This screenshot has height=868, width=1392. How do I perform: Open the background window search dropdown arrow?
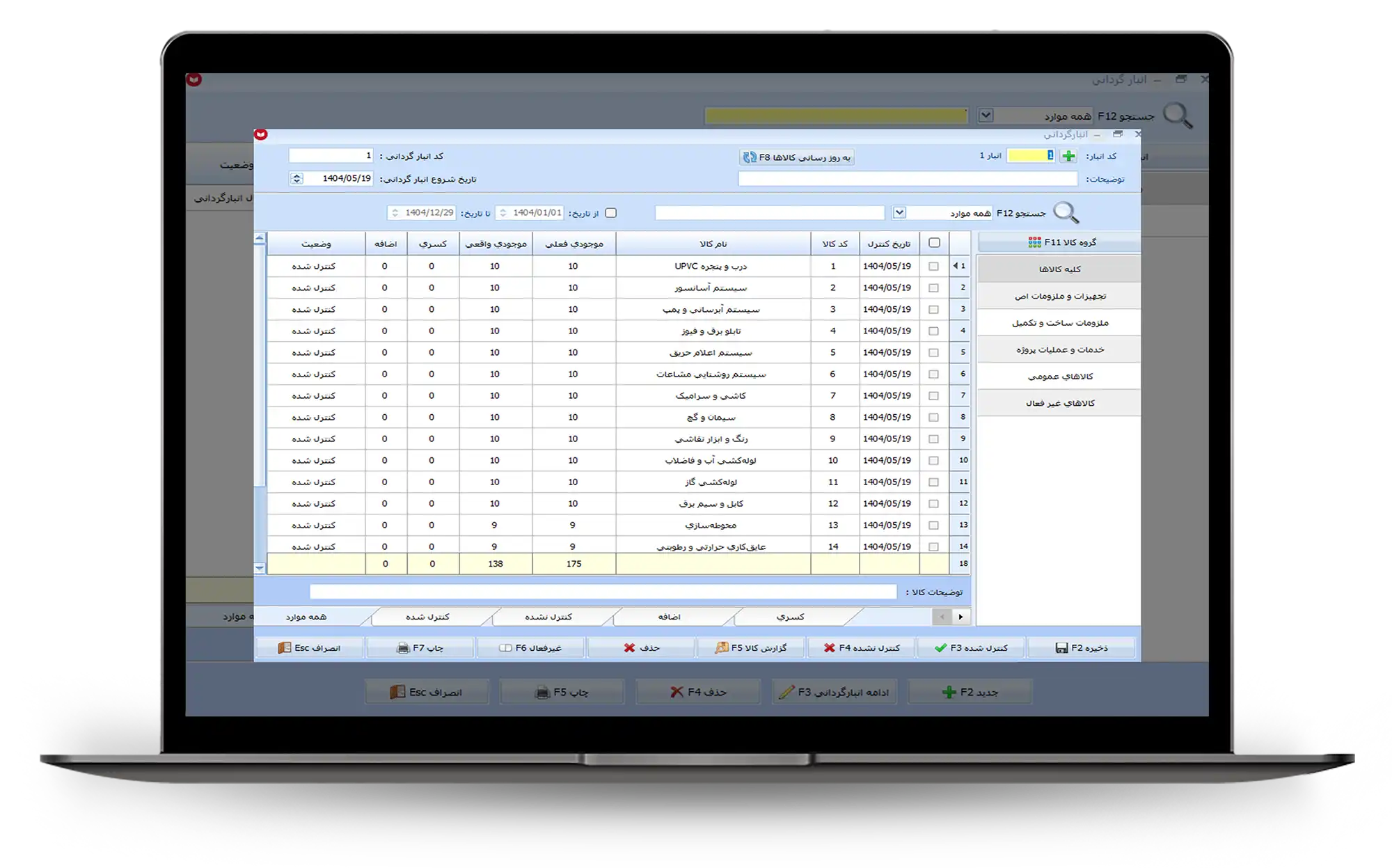pos(986,115)
